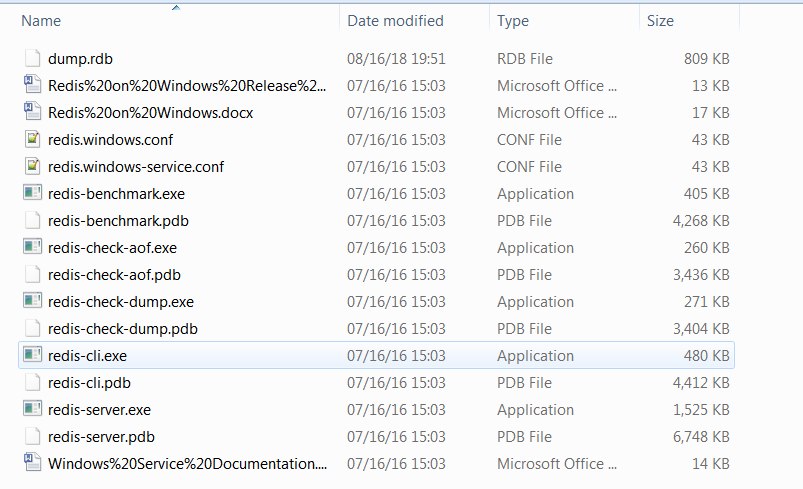Click the dump.rdb file icon
This screenshot has width=803, height=489.
pos(32,58)
